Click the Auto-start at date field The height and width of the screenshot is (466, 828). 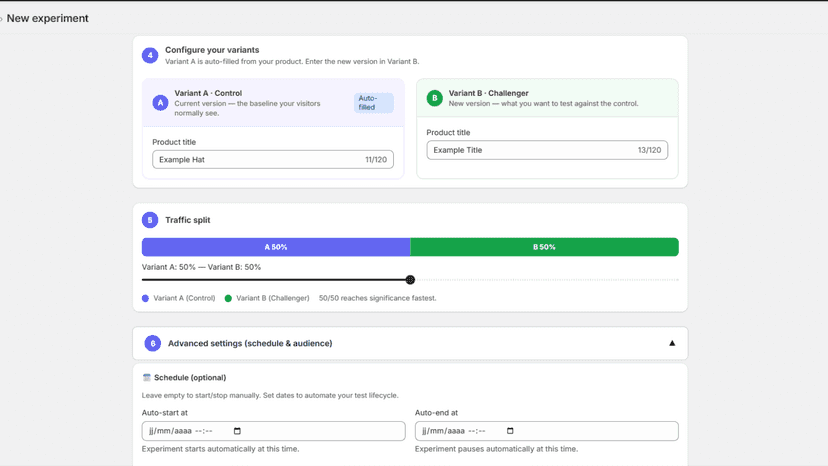point(274,431)
